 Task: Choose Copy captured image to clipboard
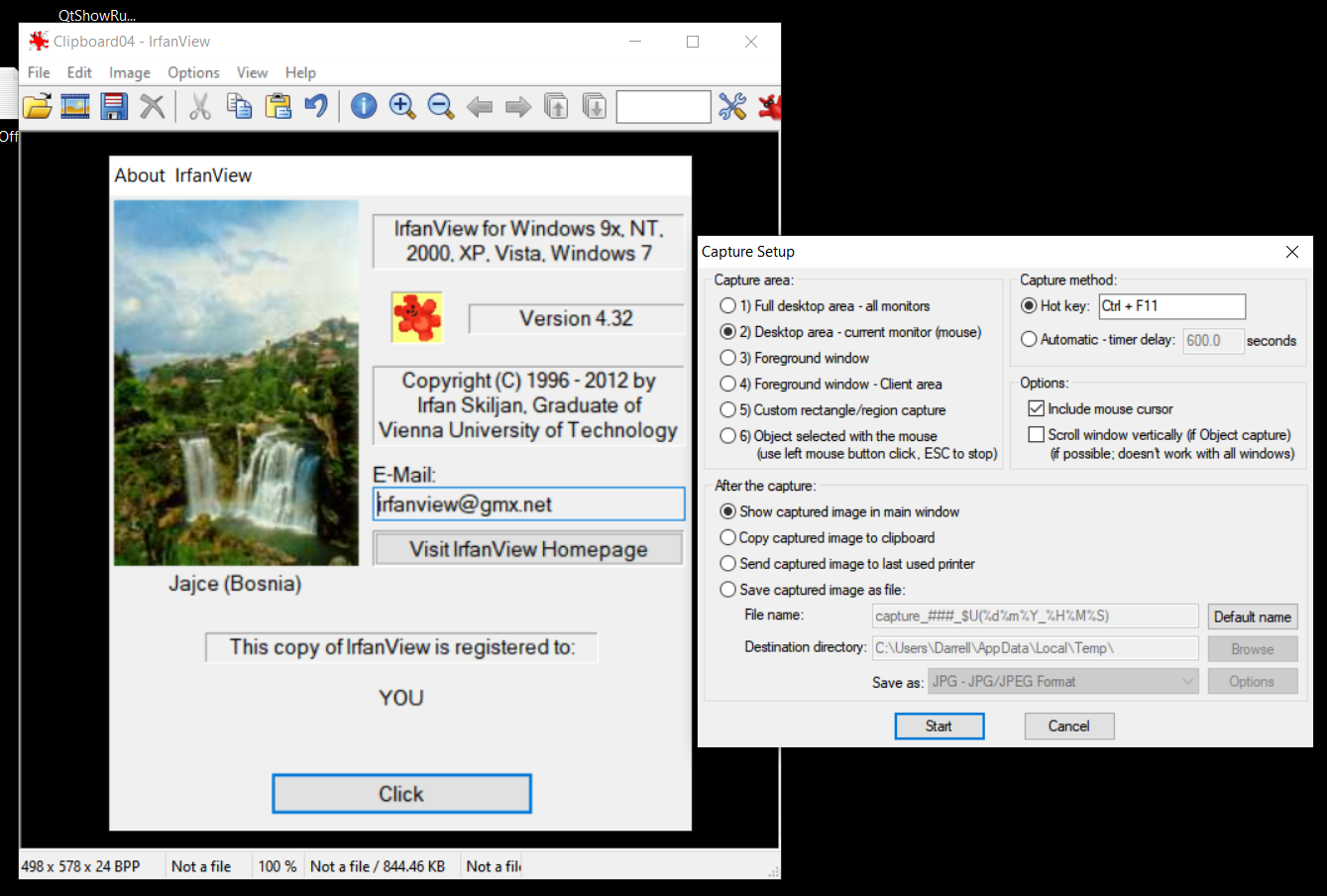[x=728, y=537]
